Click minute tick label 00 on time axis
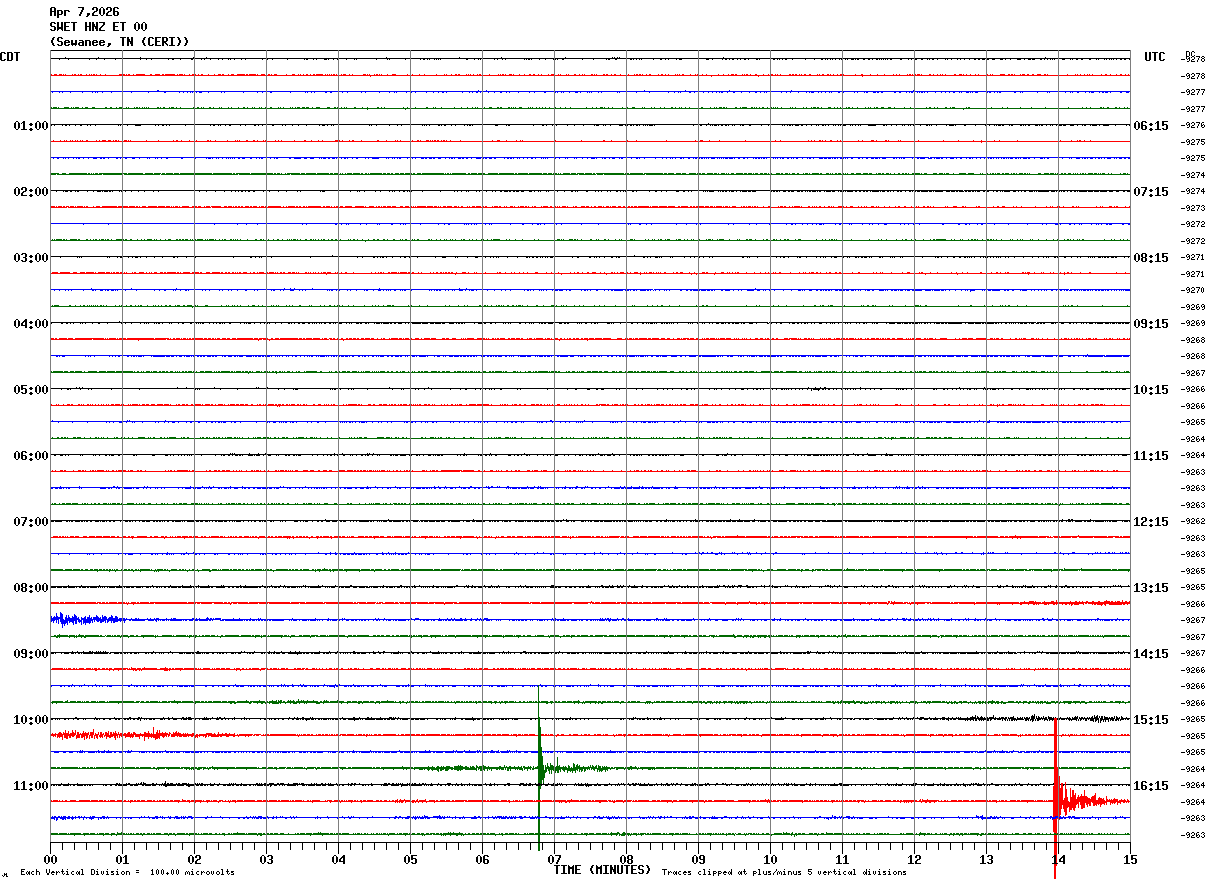Image resolution: width=1210 pixels, height=886 pixels. coord(50,859)
